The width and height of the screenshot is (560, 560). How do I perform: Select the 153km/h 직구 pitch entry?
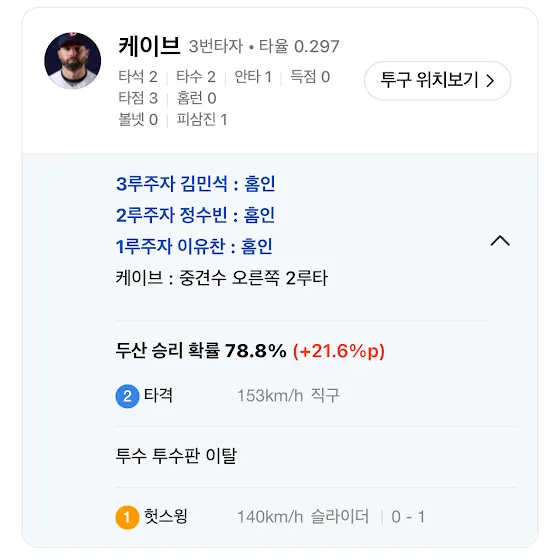288,396
